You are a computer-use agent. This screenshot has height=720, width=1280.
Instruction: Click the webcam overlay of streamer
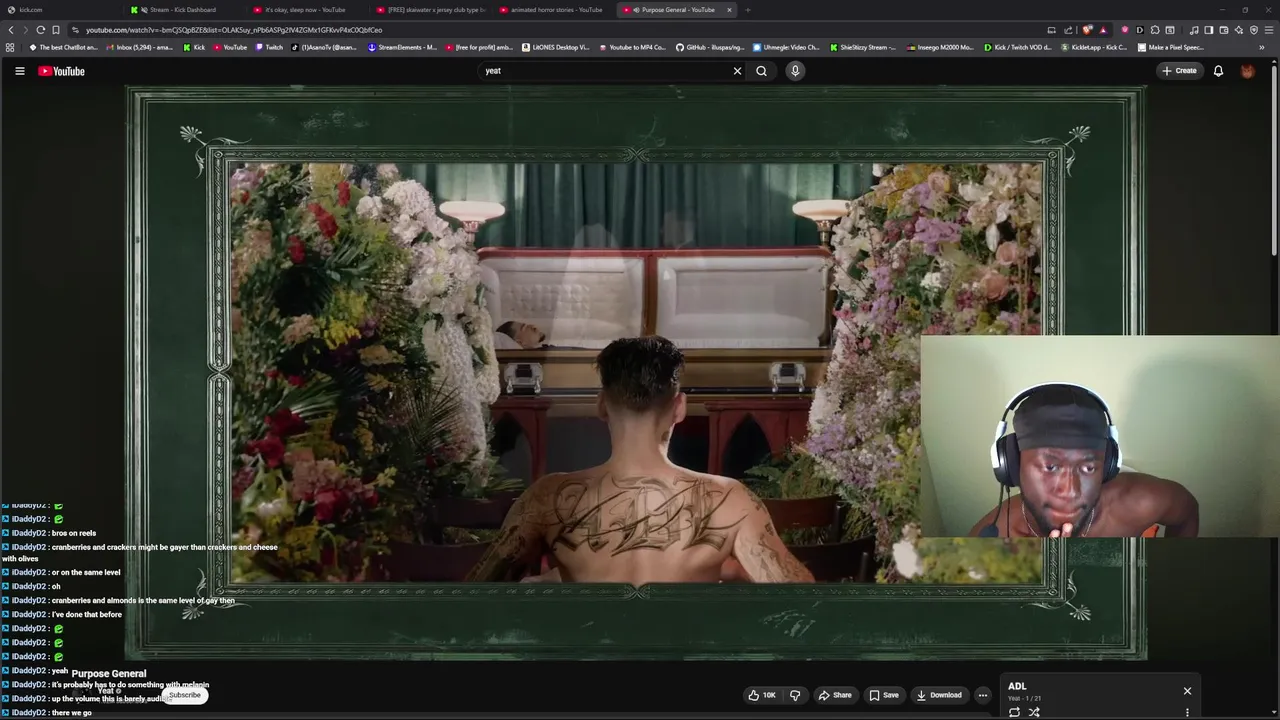(x=1099, y=436)
